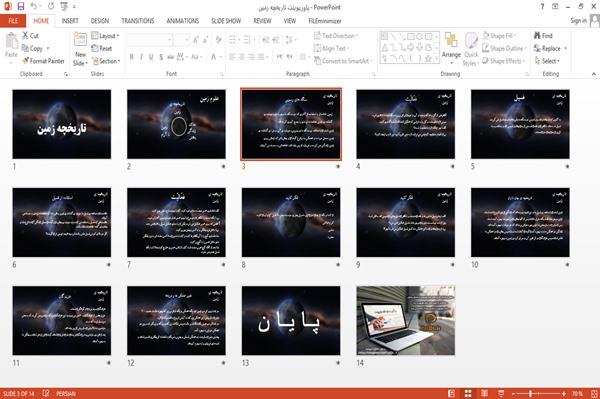Click Find in the Editing group
The width and height of the screenshot is (600, 399).
(543, 36)
